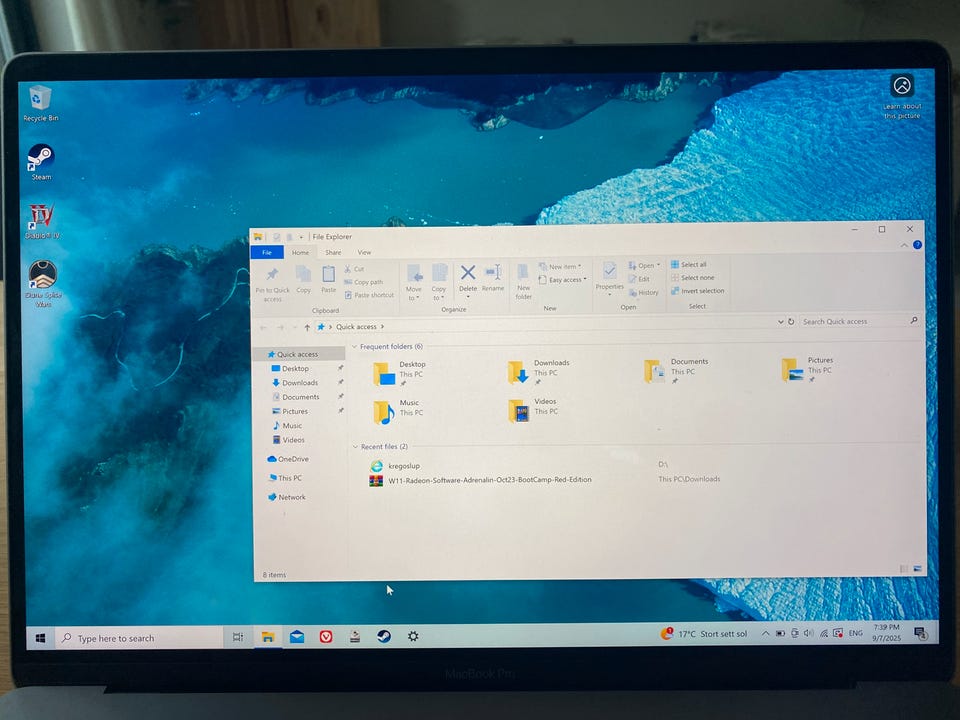This screenshot has height=720, width=960.
Task: Select the Videos folder in Frequent folders
Action: point(533,410)
